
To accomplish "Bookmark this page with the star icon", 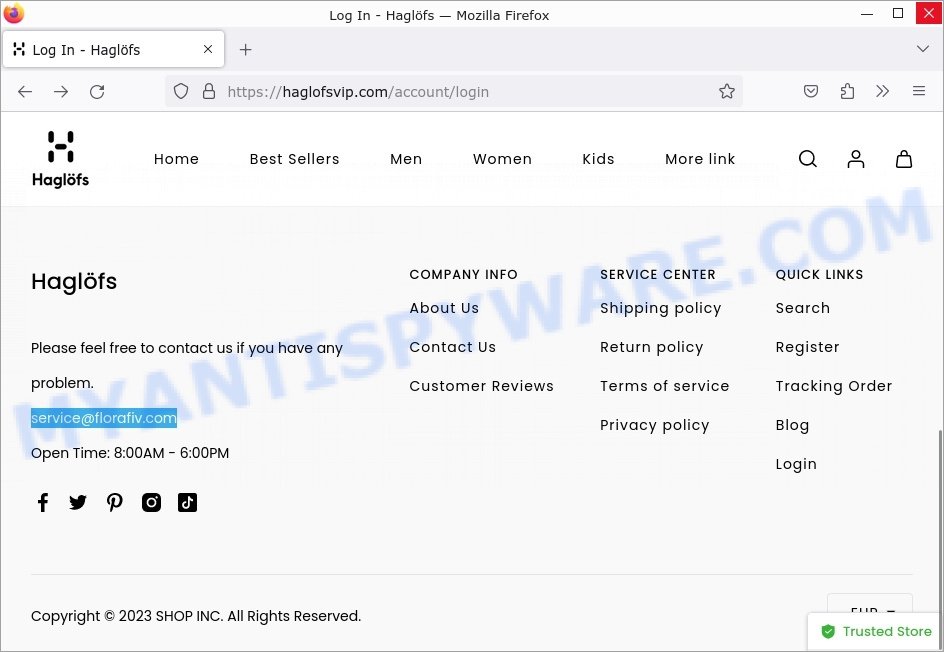I will [727, 92].
